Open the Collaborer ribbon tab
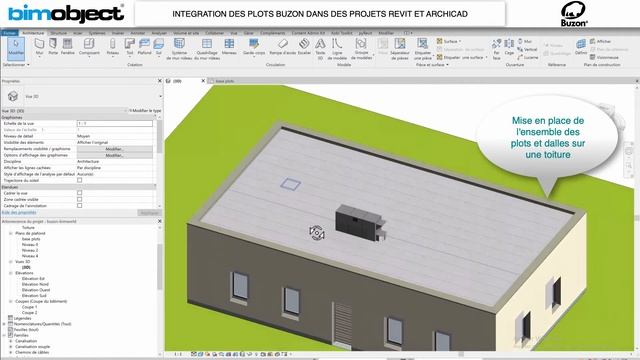The image size is (640, 360). tap(214, 33)
